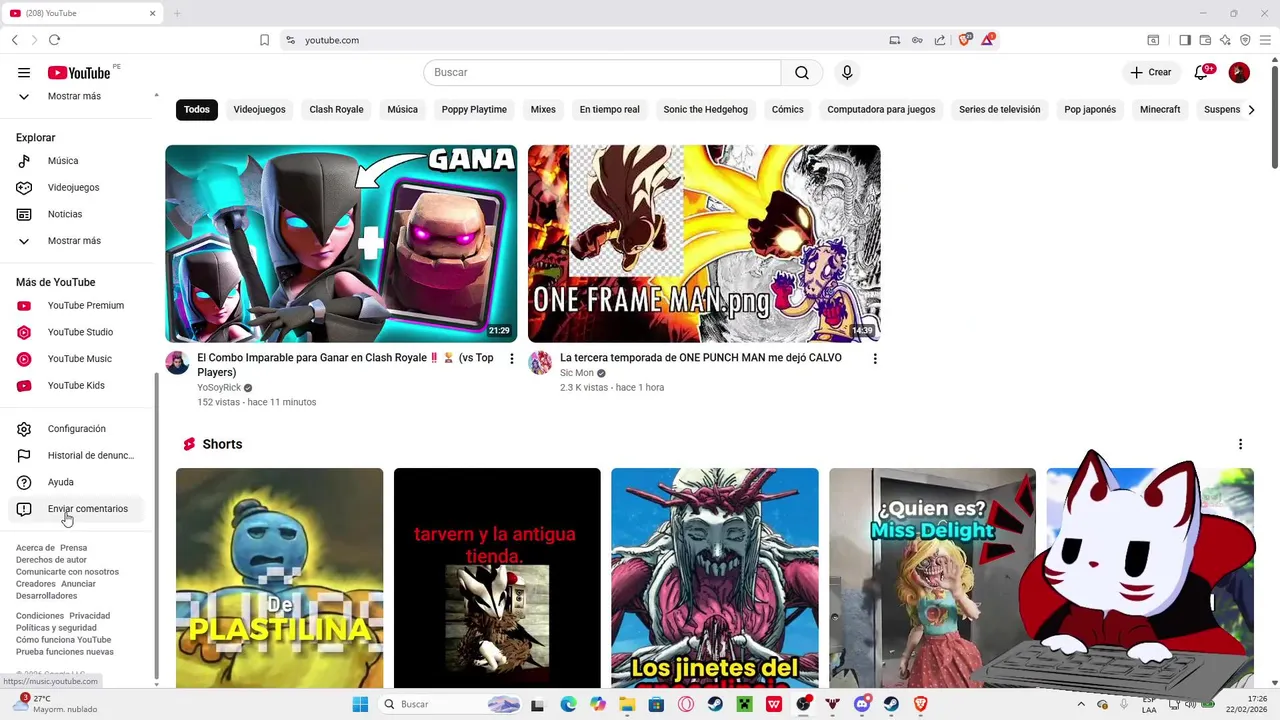Show more category chips with right arrow

pyautogui.click(x=1251, y=109)
